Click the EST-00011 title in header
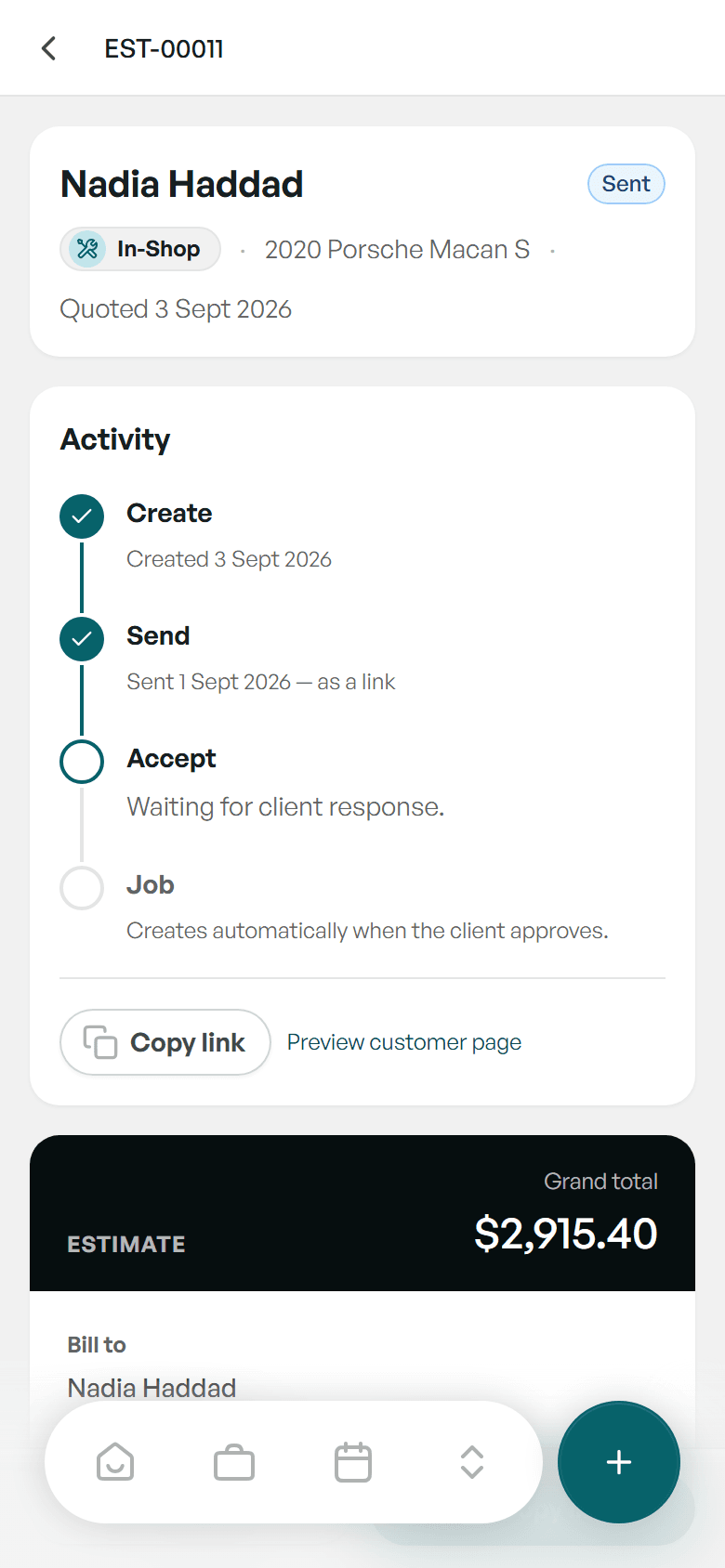Screen dimensions: 725x1568 tap(164, 48)
